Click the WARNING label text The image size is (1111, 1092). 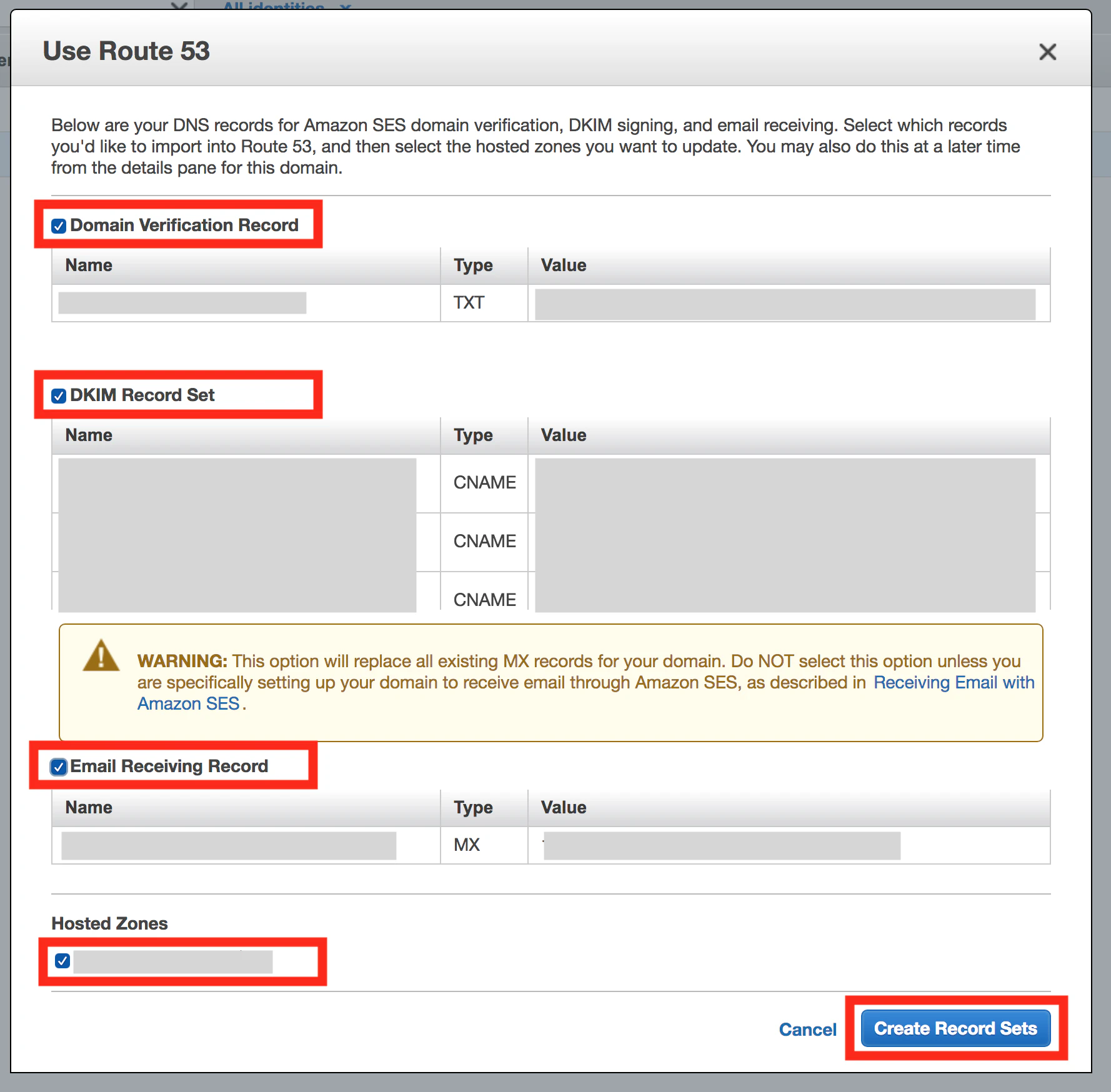[182, 661]
